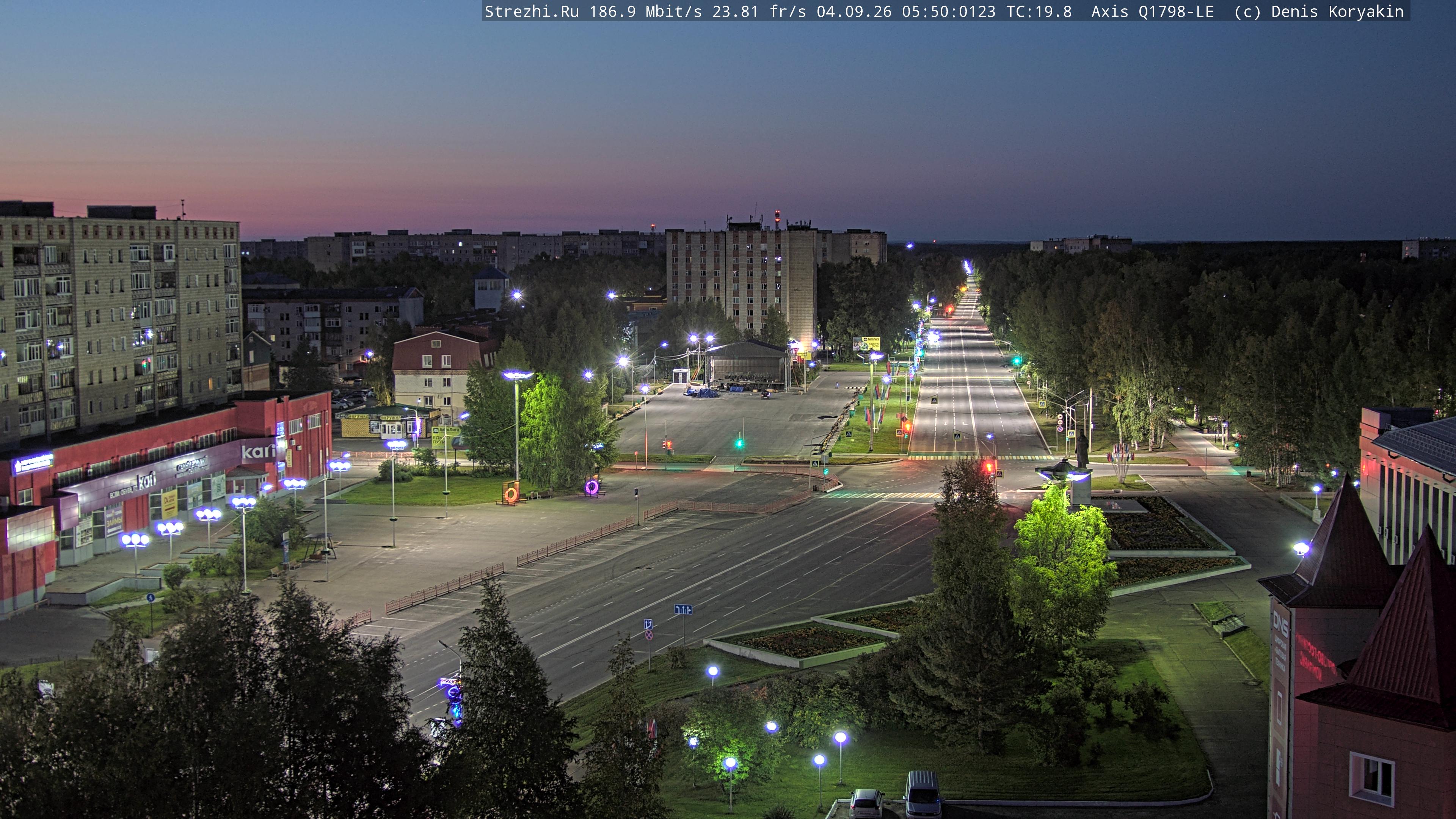Click the round no-stopping road sign
Screen dimensions: 1456x819
click(649, 635)
